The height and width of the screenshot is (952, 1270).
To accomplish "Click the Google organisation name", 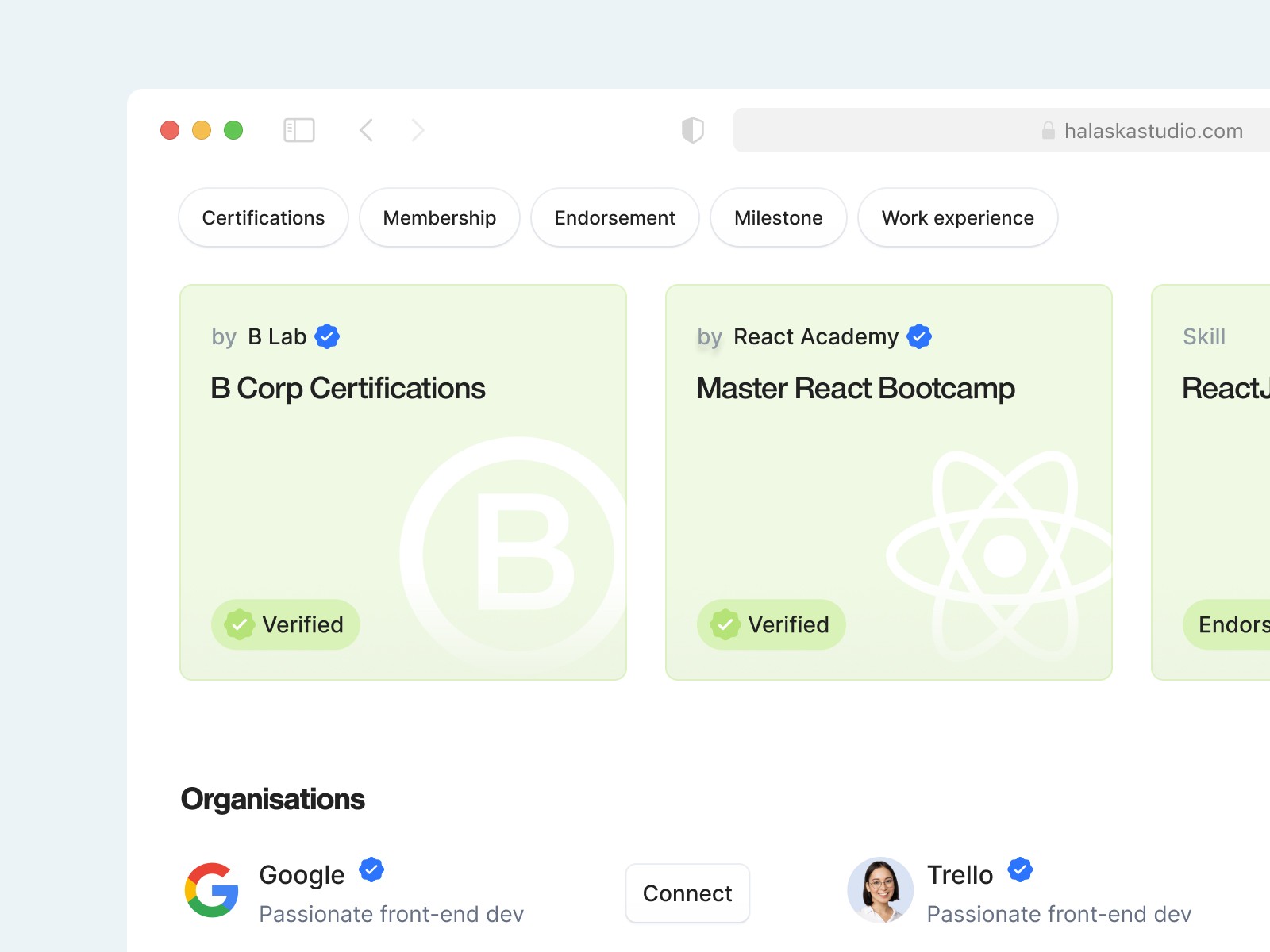I will pyautogui.click(x=302, y=874).
